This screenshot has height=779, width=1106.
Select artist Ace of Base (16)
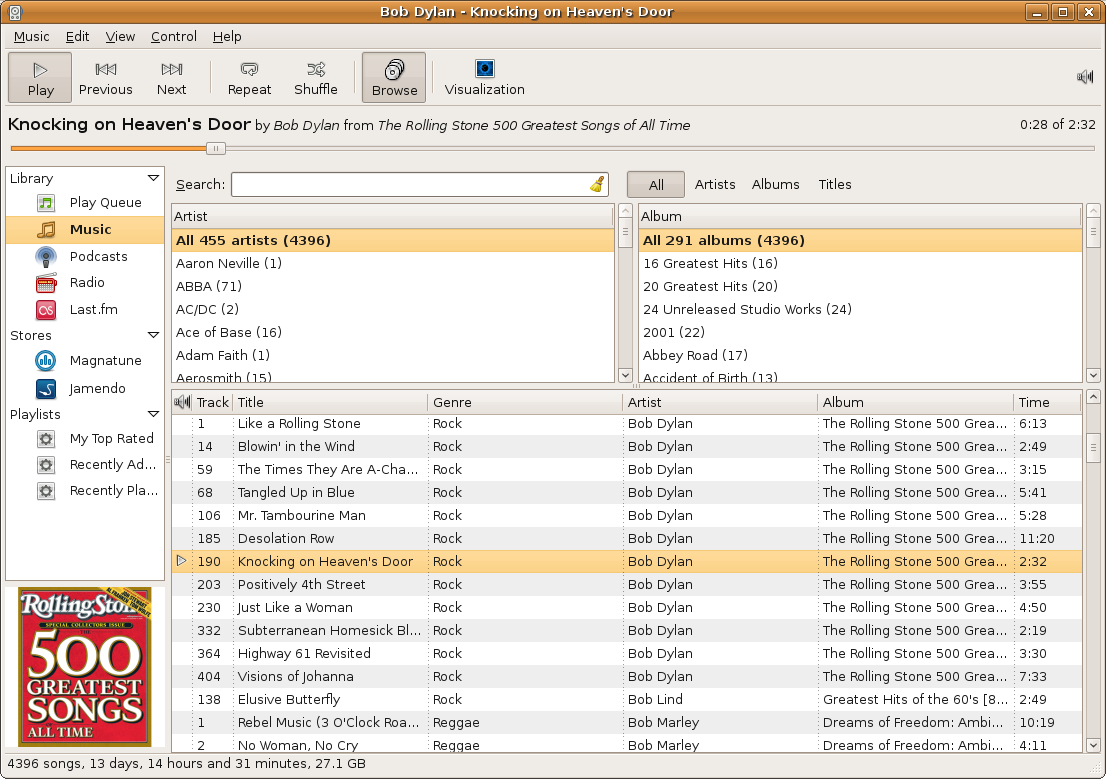(x=393, y=332)
